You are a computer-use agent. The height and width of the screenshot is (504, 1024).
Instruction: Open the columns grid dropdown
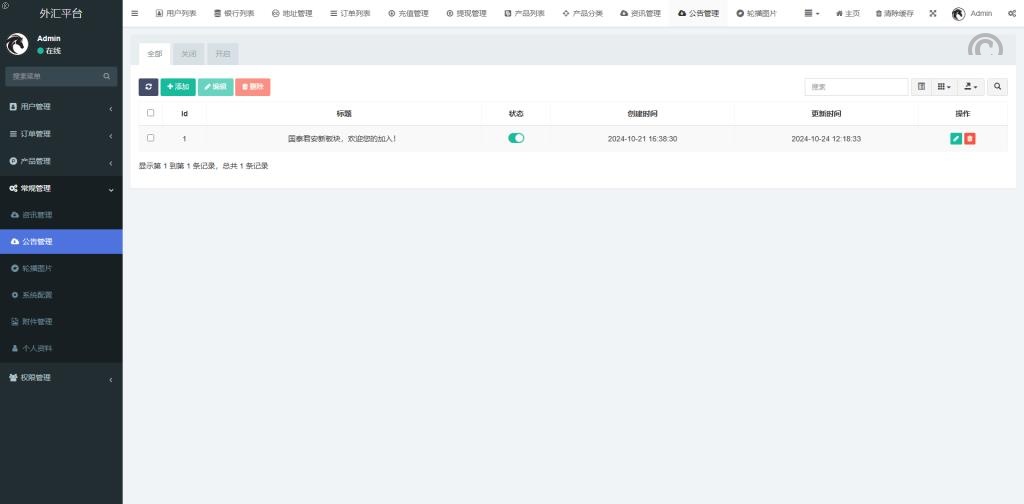click(944, 87)
